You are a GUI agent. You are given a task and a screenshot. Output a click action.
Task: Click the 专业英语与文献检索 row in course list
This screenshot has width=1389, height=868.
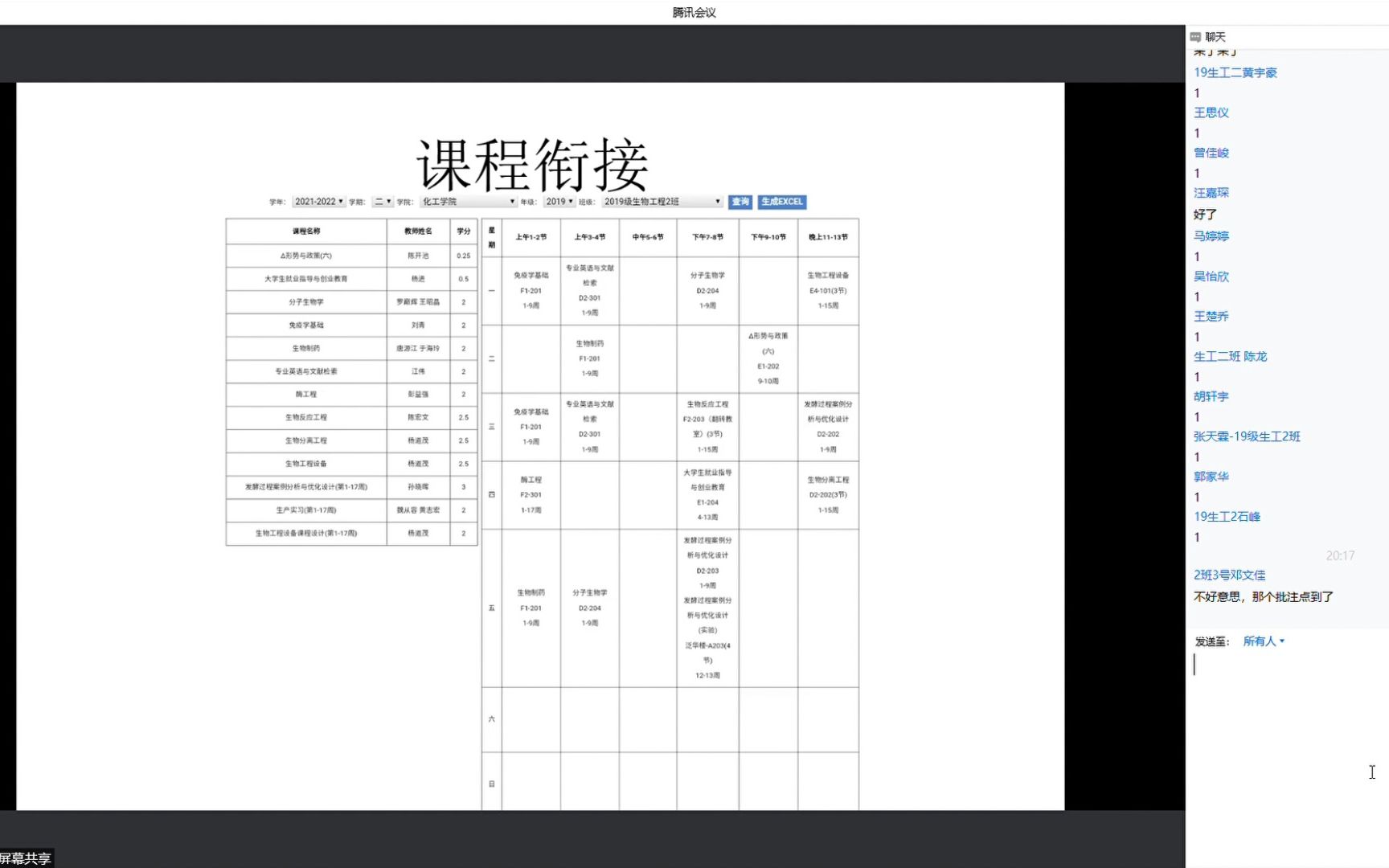[x=351, y=371]
